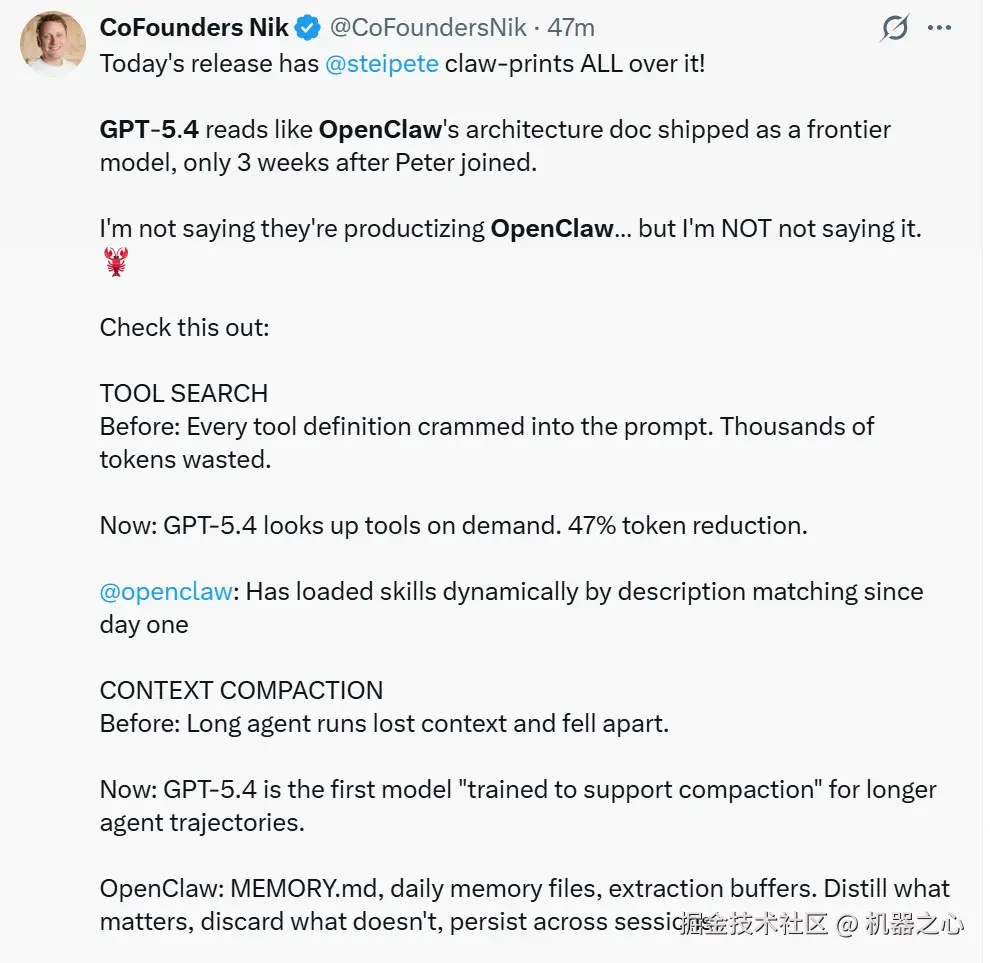The image size is (990, 963).
Task: Open the CoFounders Nik display name
Action: (194, 28)
